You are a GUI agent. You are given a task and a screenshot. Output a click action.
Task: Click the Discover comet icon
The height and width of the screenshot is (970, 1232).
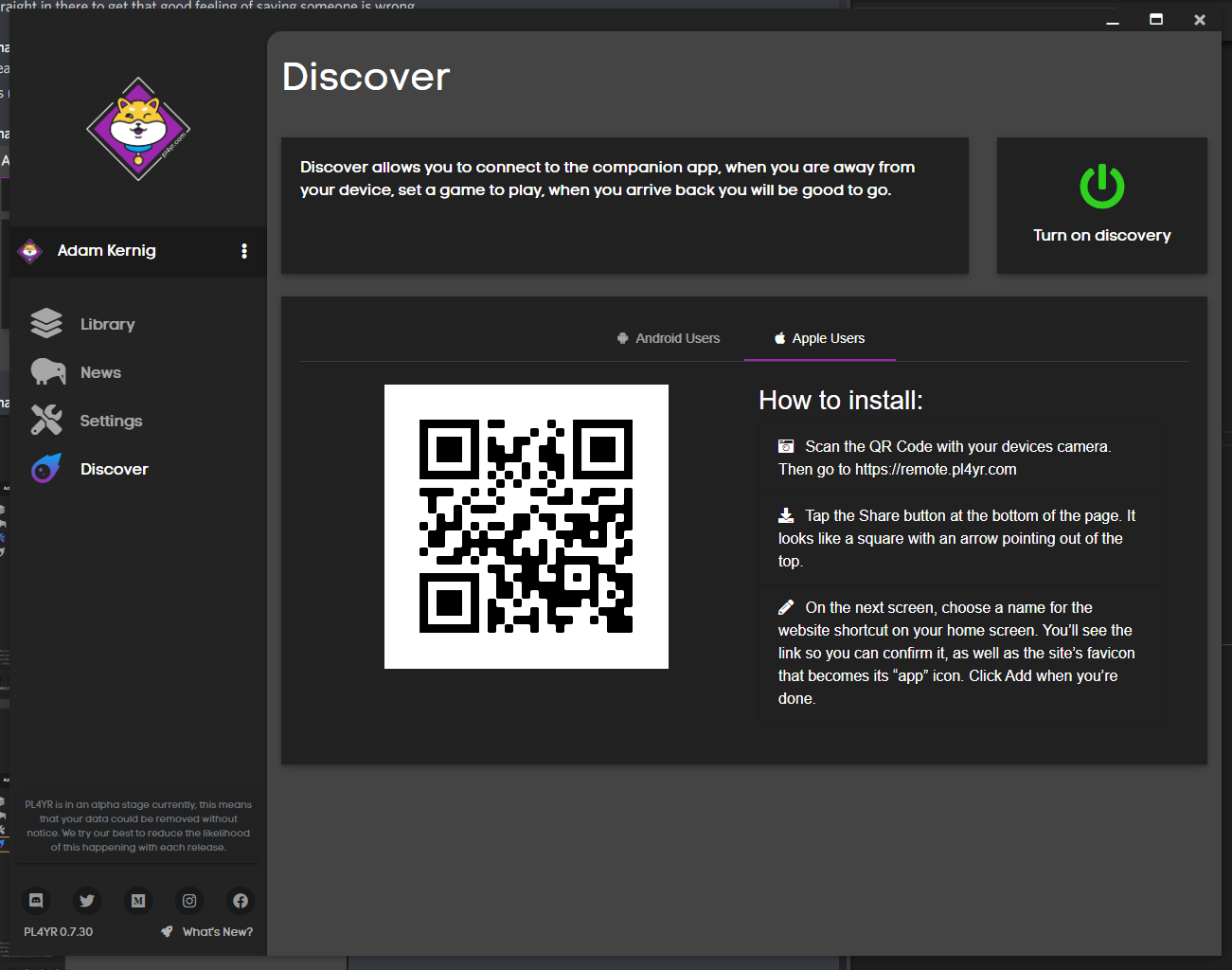click(46, 468)
